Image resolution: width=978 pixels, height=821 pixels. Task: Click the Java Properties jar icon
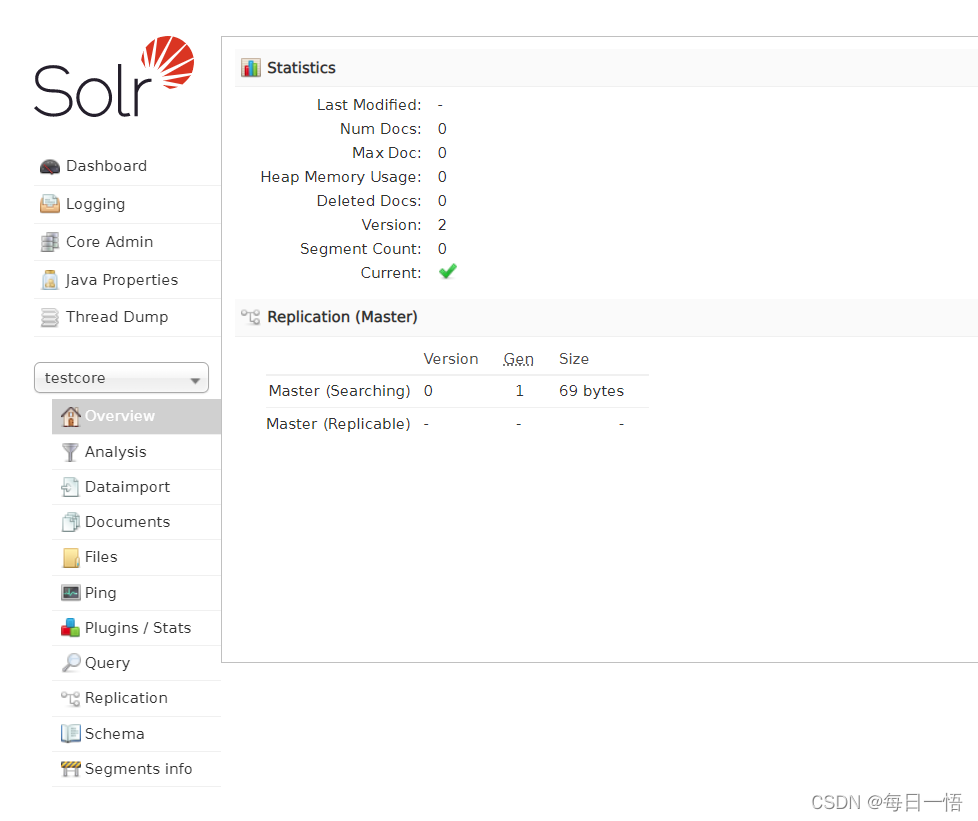click(50, 280)
